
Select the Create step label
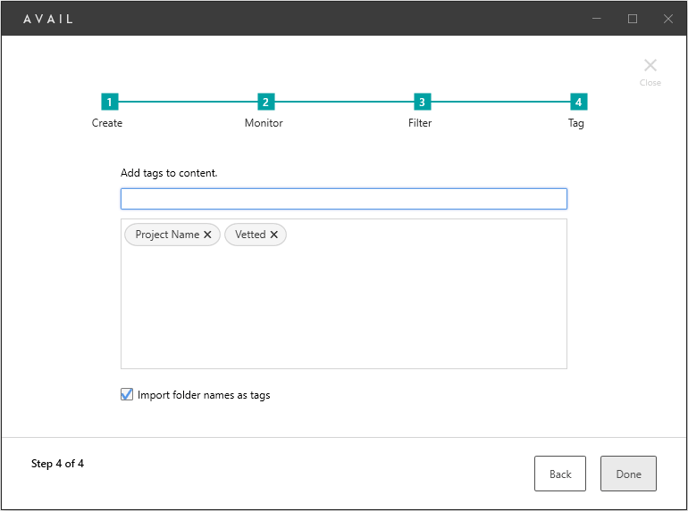pos(107,123)
